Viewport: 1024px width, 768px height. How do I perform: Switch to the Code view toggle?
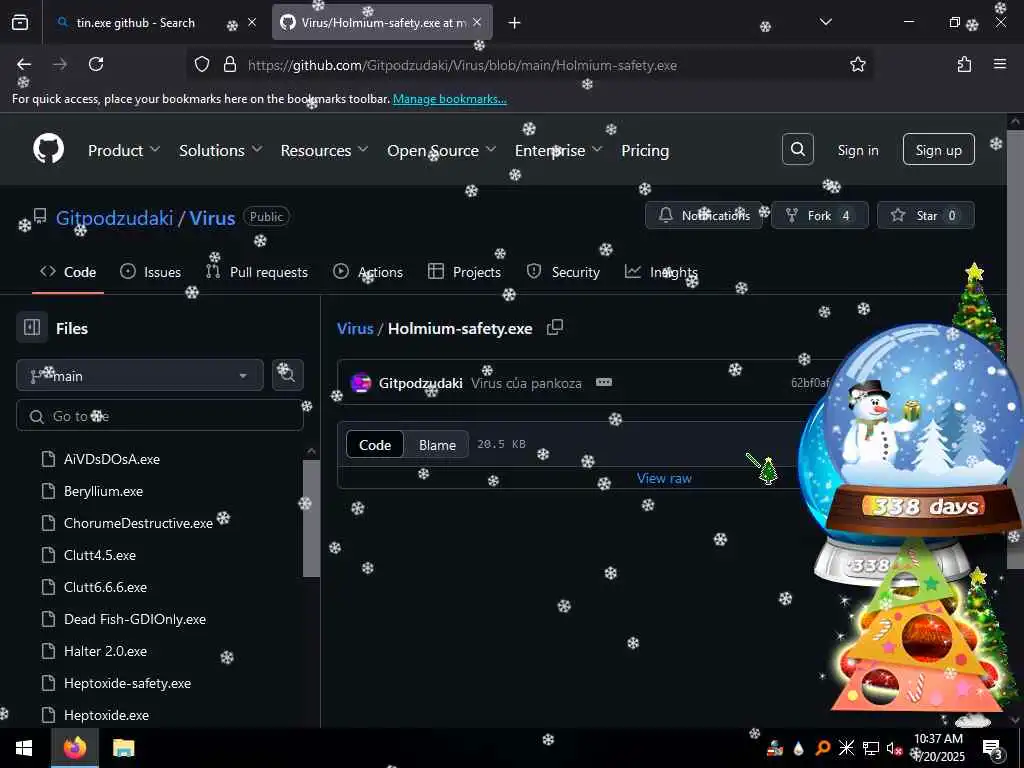(x=375, y=445)
